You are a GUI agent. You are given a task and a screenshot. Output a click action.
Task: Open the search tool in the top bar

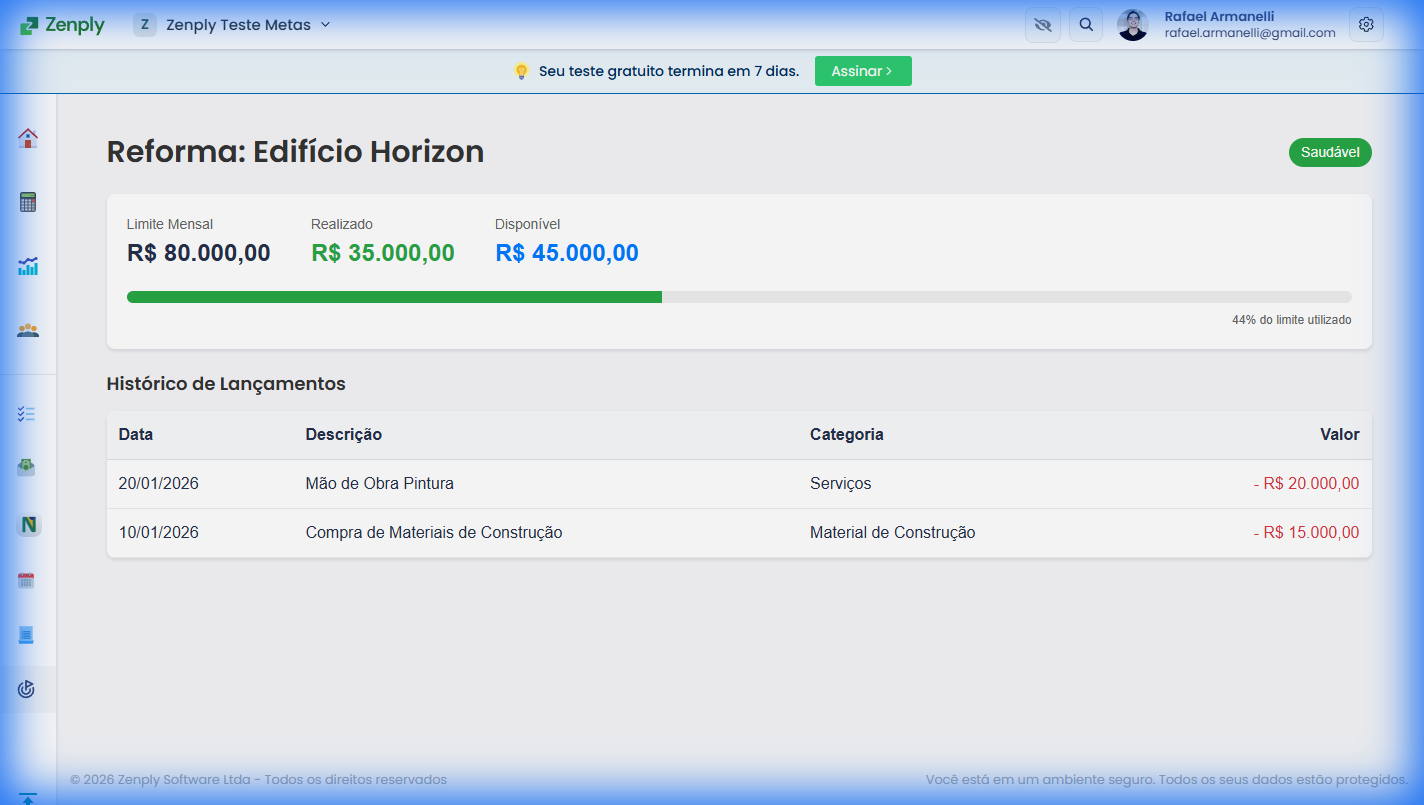(1086, 24)
